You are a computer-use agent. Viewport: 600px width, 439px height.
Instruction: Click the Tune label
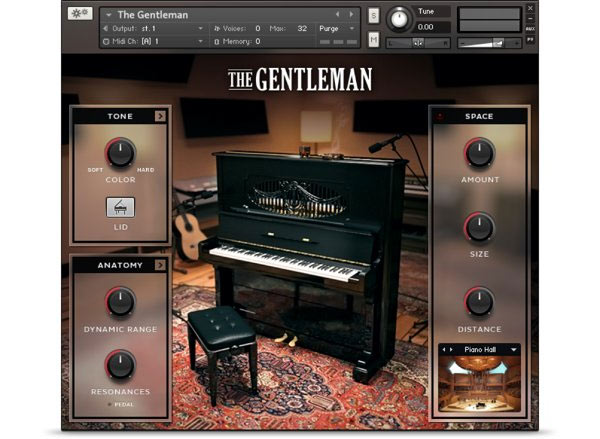[x=426, y=11]
